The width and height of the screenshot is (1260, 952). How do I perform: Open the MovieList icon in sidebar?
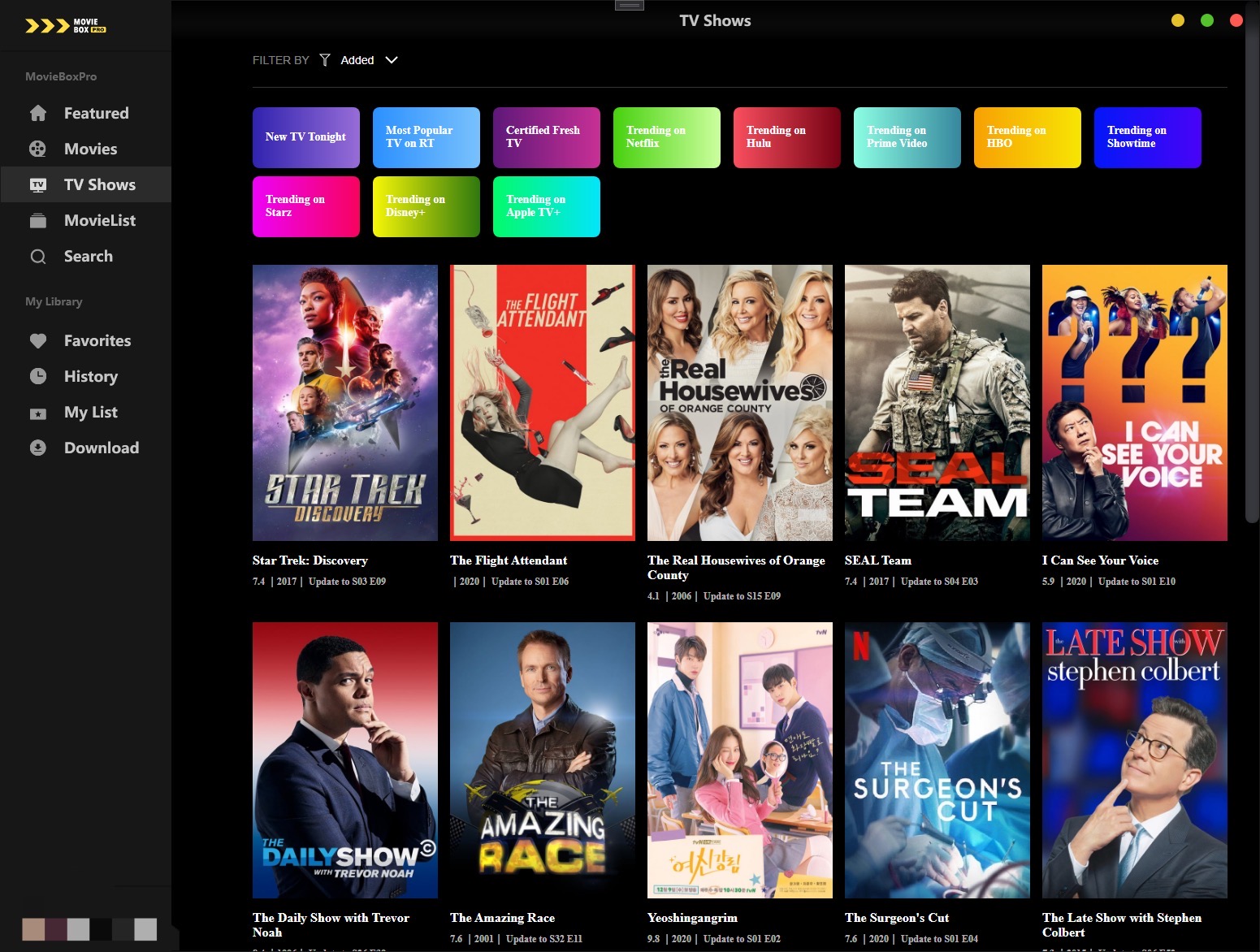(x=37, y=220)
